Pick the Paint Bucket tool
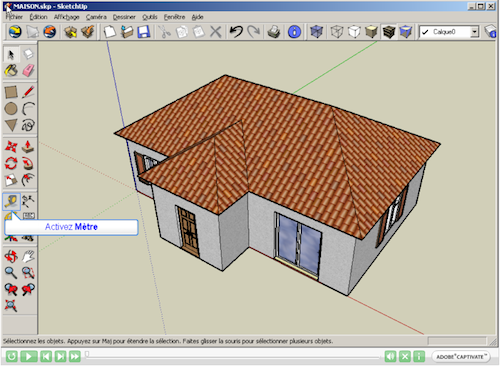 [11, 70]
